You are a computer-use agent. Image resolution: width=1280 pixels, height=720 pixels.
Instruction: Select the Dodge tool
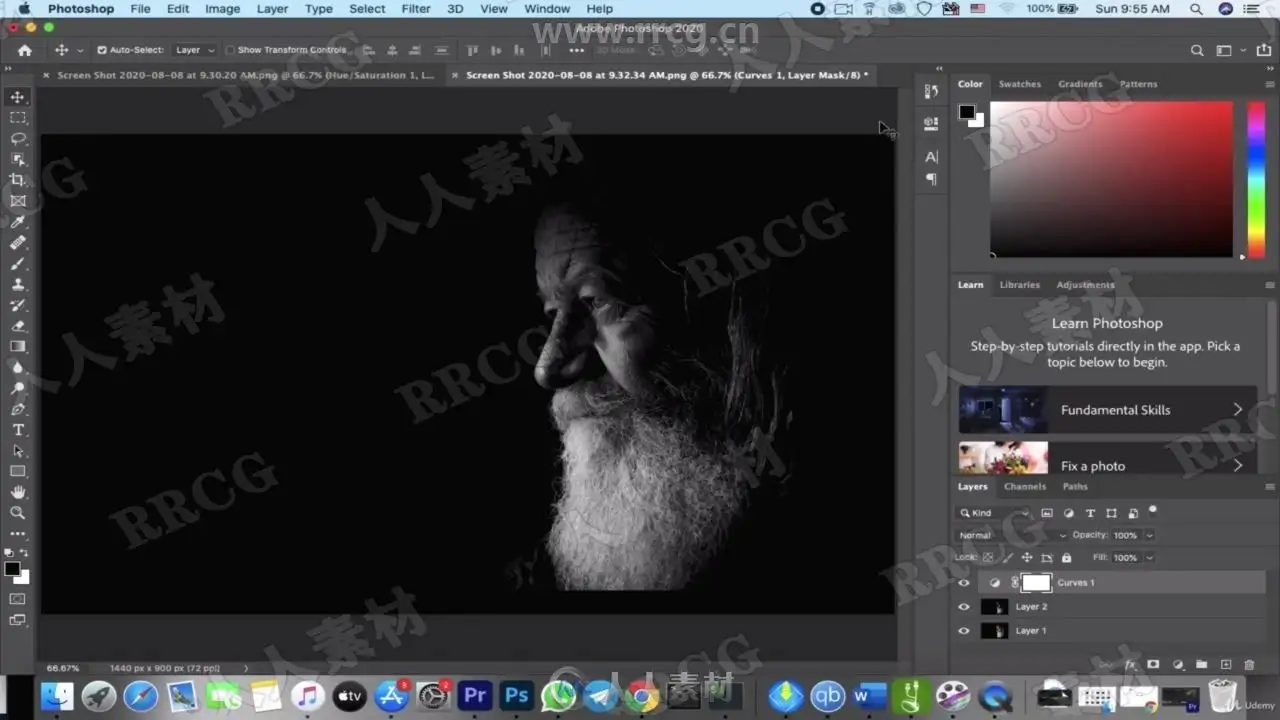click(18, 389)
